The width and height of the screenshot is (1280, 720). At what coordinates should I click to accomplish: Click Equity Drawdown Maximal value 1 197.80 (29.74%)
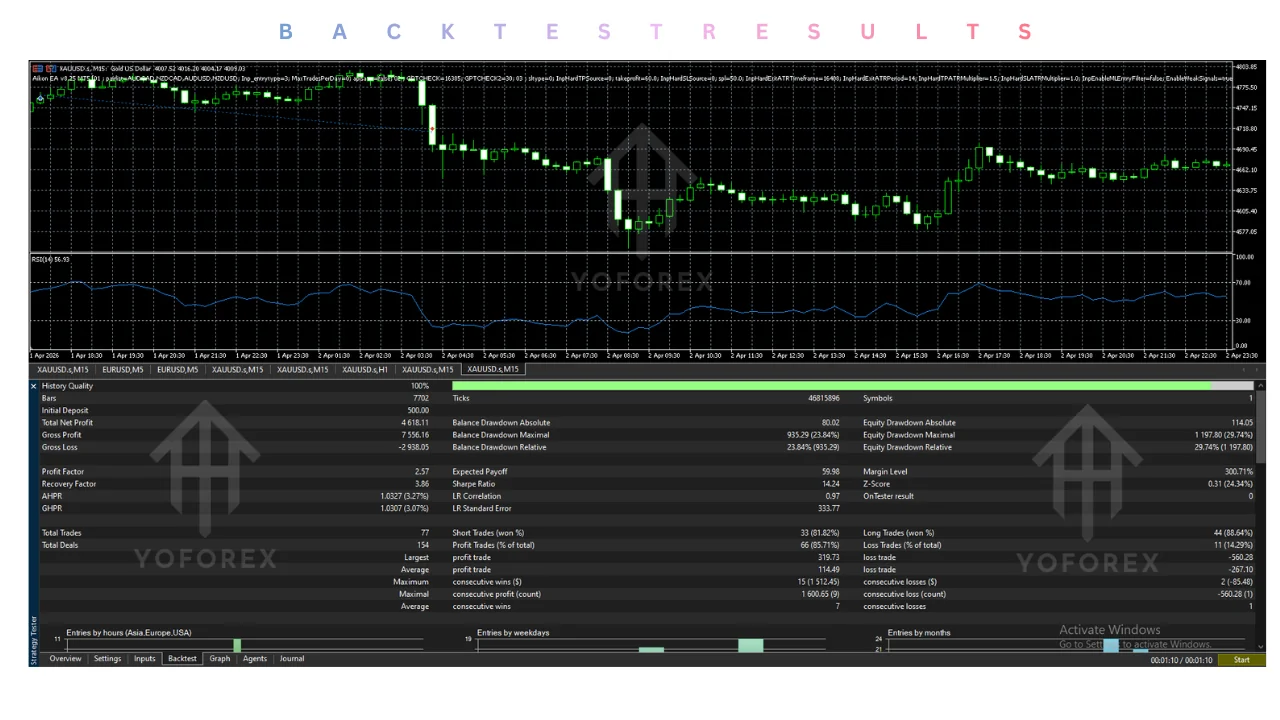(x=1223, y=435)
